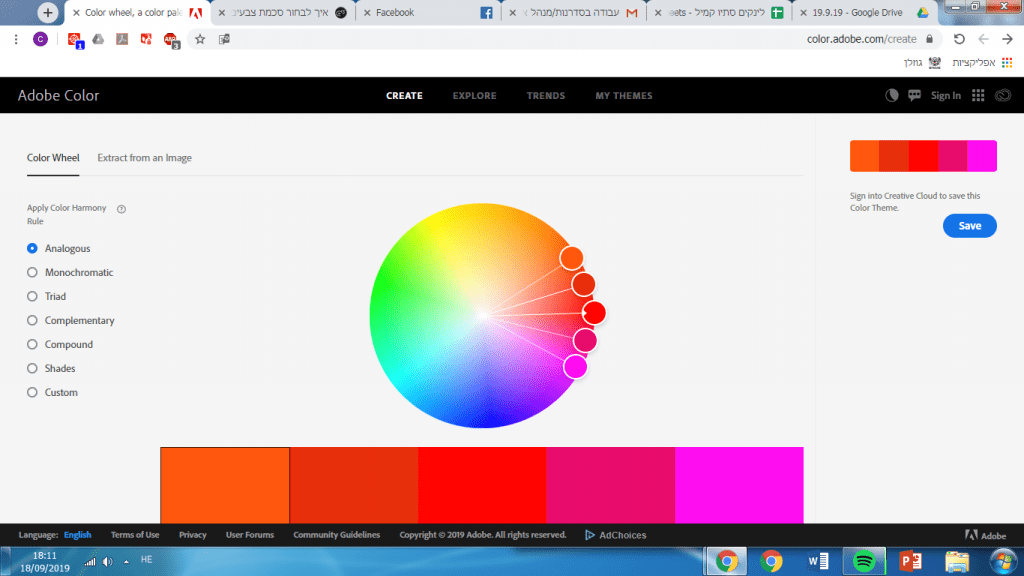
Task: Select the magenta color swatch bar
Action: 739,485
